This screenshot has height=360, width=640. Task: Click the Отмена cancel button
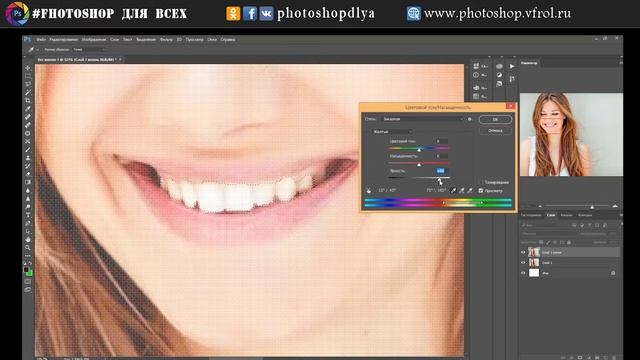(x=495, y=131)
